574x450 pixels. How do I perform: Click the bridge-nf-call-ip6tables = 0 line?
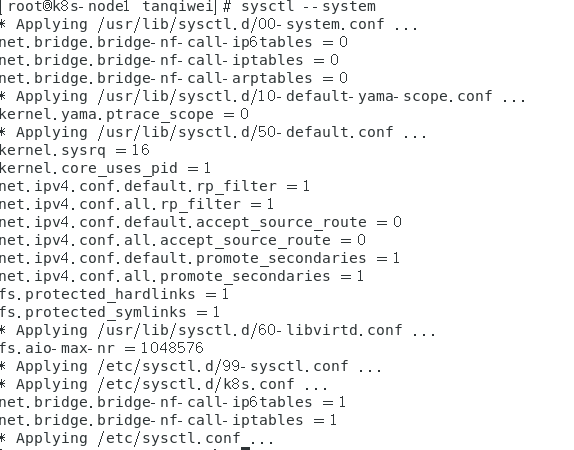click(174, 42)
